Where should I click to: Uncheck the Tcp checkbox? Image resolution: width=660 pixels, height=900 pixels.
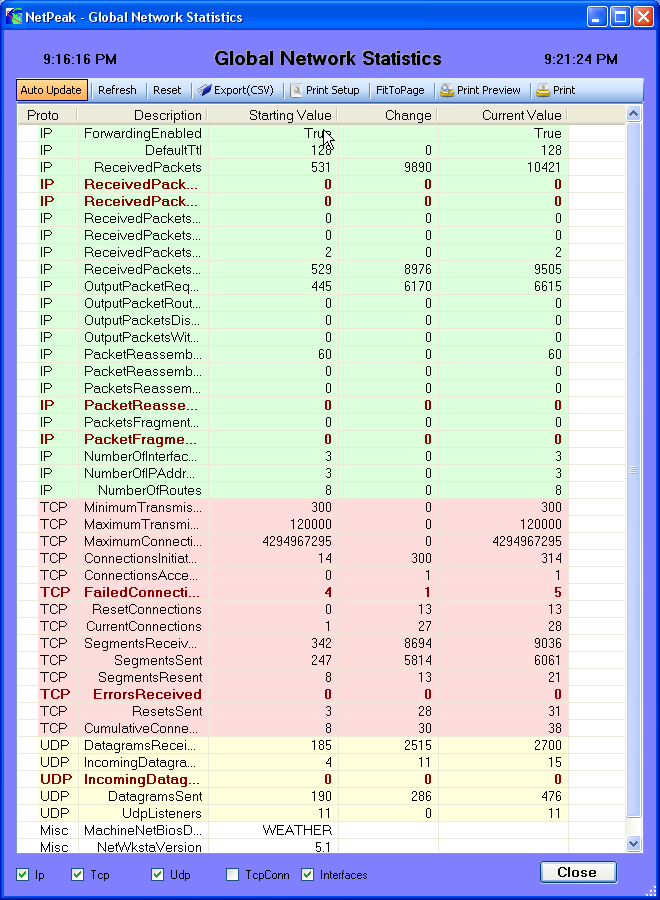point(77,875)
